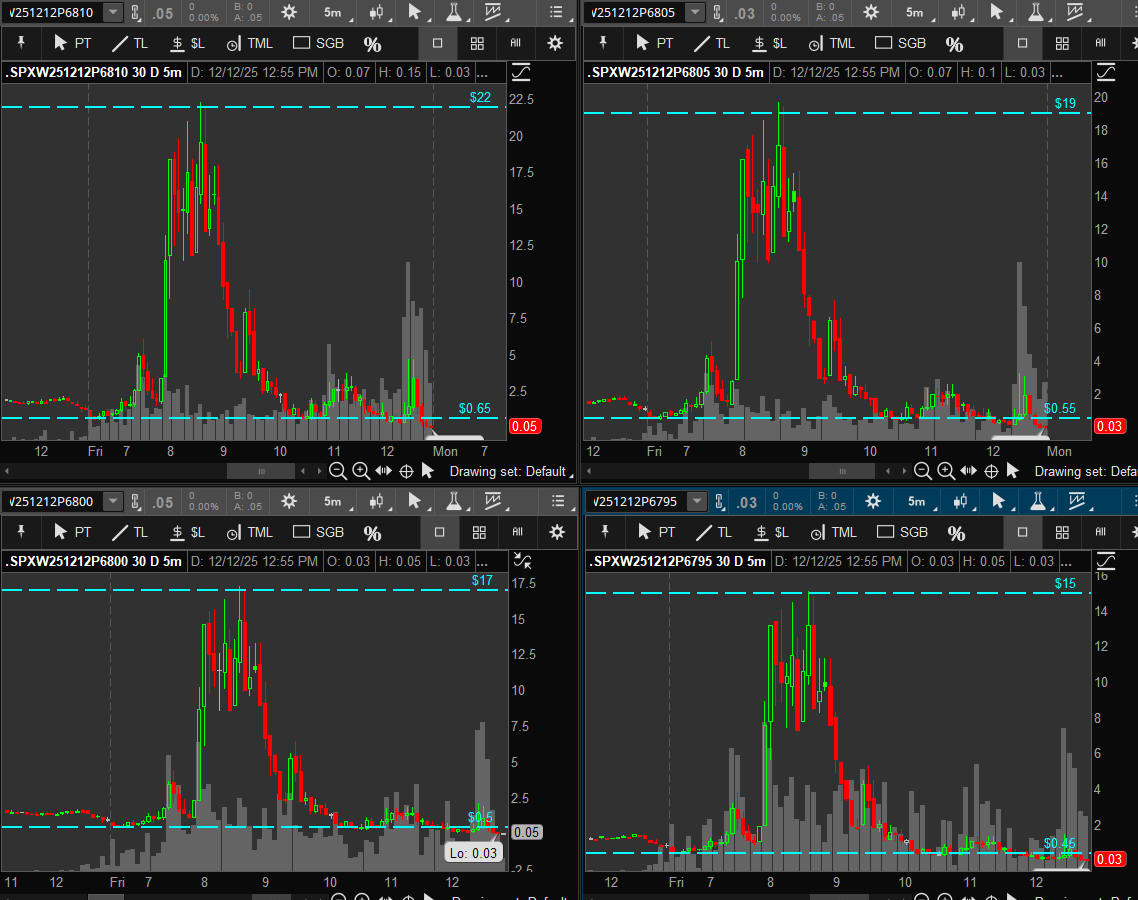Open 5m timeframe dropdown in P6795 chart
The height and width of the screenshot is (900, 1138).
tap(915, 501)
